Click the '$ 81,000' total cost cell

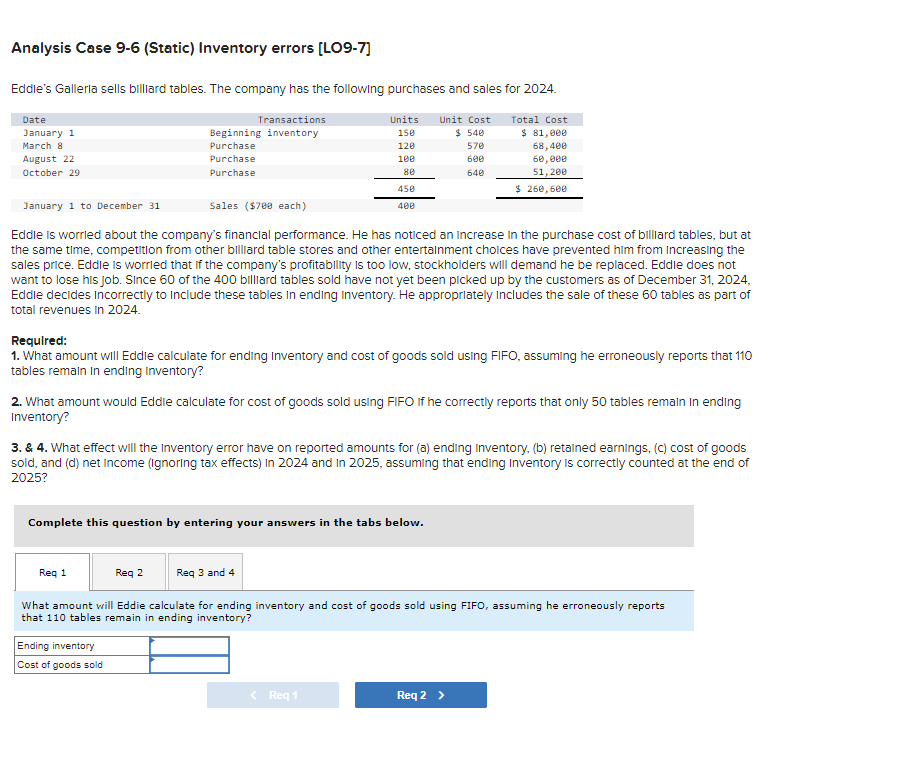544,133
